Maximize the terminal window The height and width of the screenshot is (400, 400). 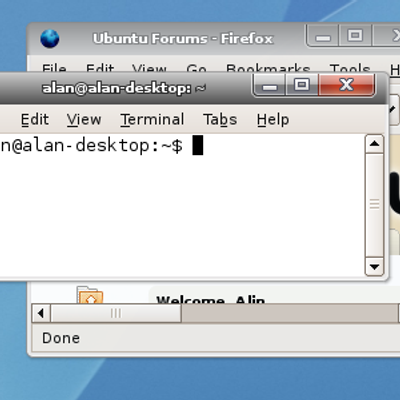point(302,86)
